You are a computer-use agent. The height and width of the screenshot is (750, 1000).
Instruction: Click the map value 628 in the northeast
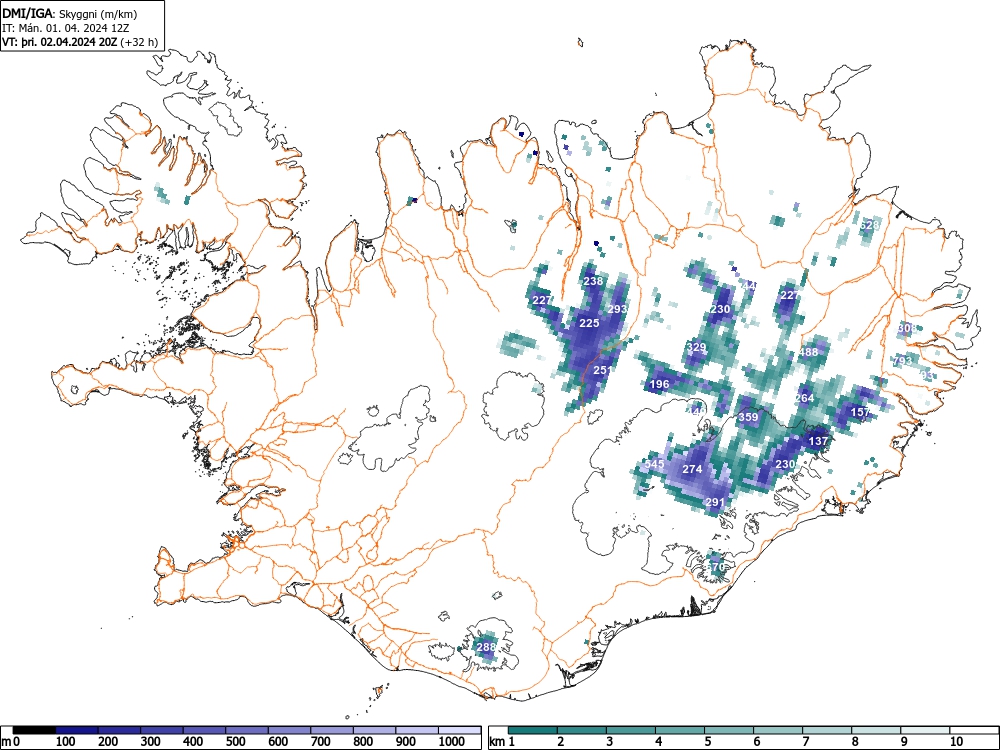pyautogui.click(x=869, y=225)
